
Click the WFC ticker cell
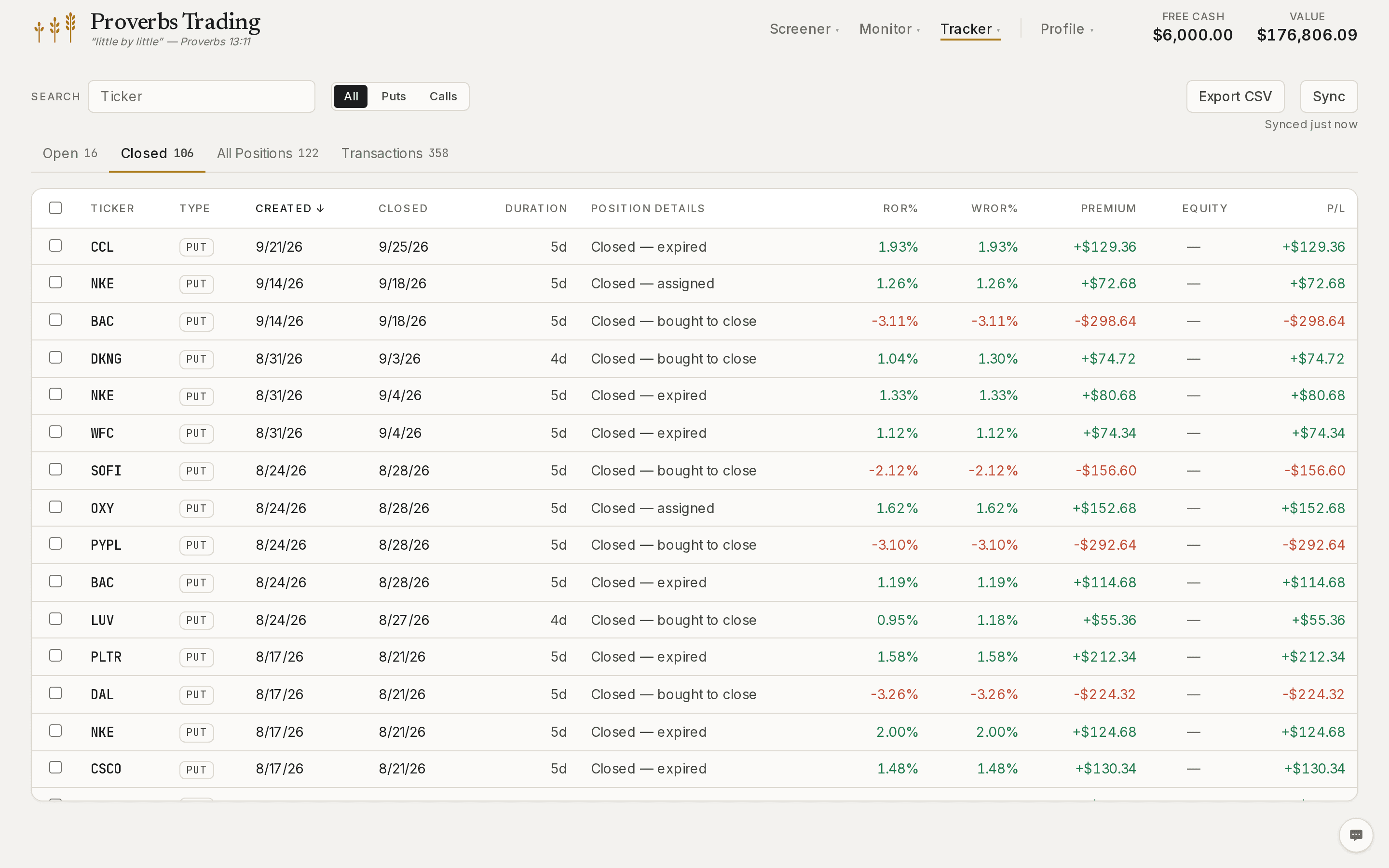pos(102,433)
